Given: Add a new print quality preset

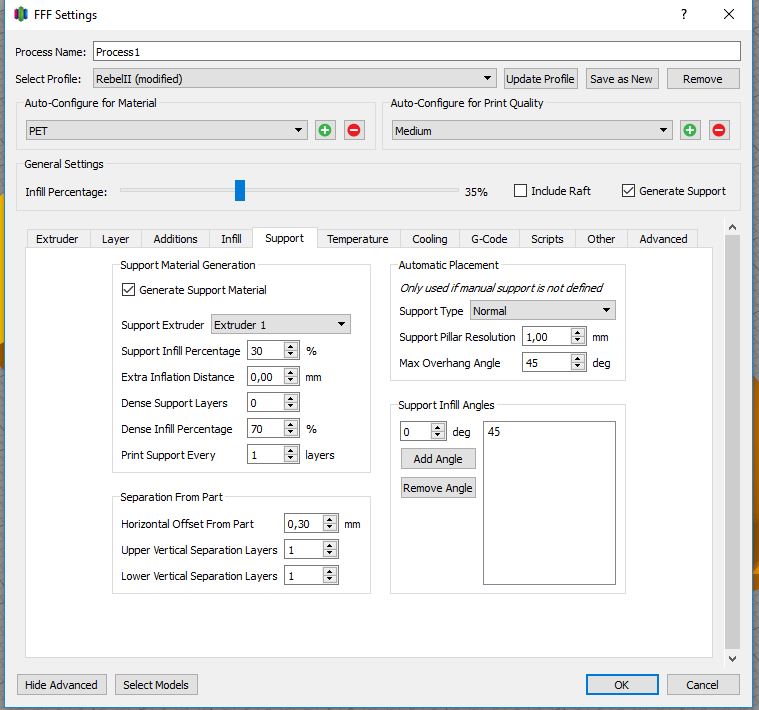Looking at the screenshot, I should point(690,130).
